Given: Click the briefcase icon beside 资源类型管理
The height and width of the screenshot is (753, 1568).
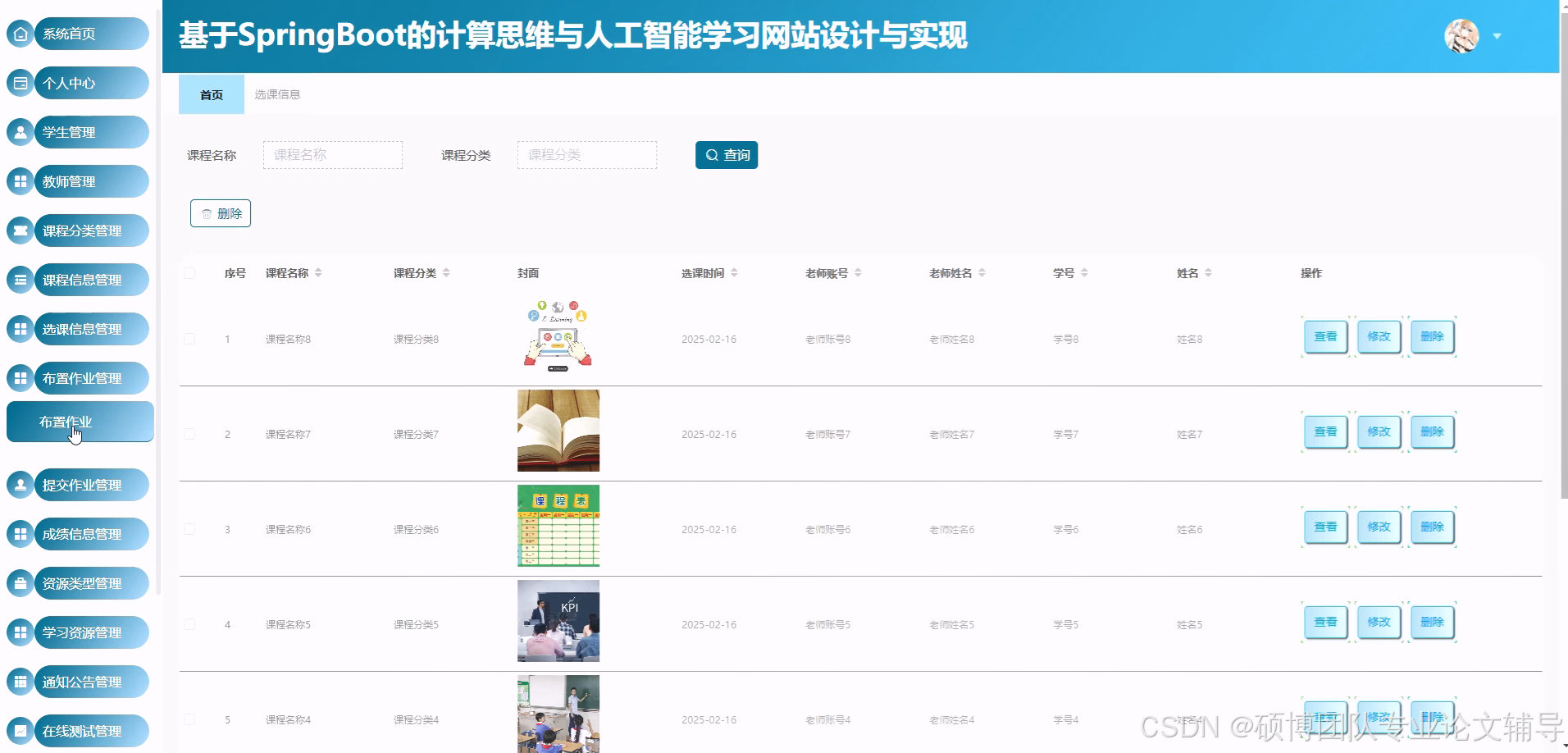Looking at the screenshot, I should [x=21, y=583].
